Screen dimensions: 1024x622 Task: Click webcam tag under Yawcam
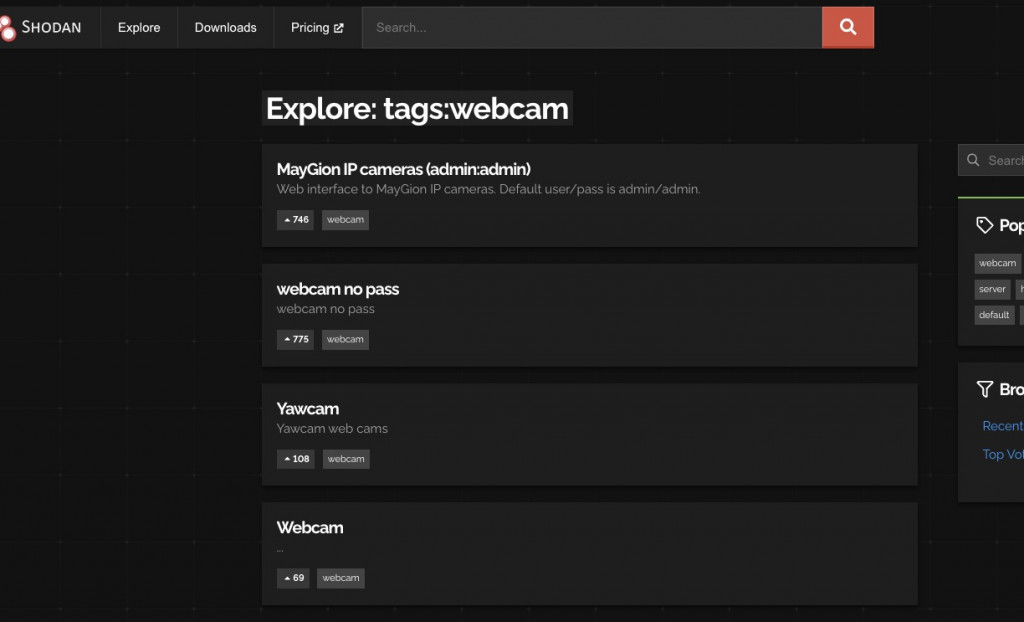[346, 459]
